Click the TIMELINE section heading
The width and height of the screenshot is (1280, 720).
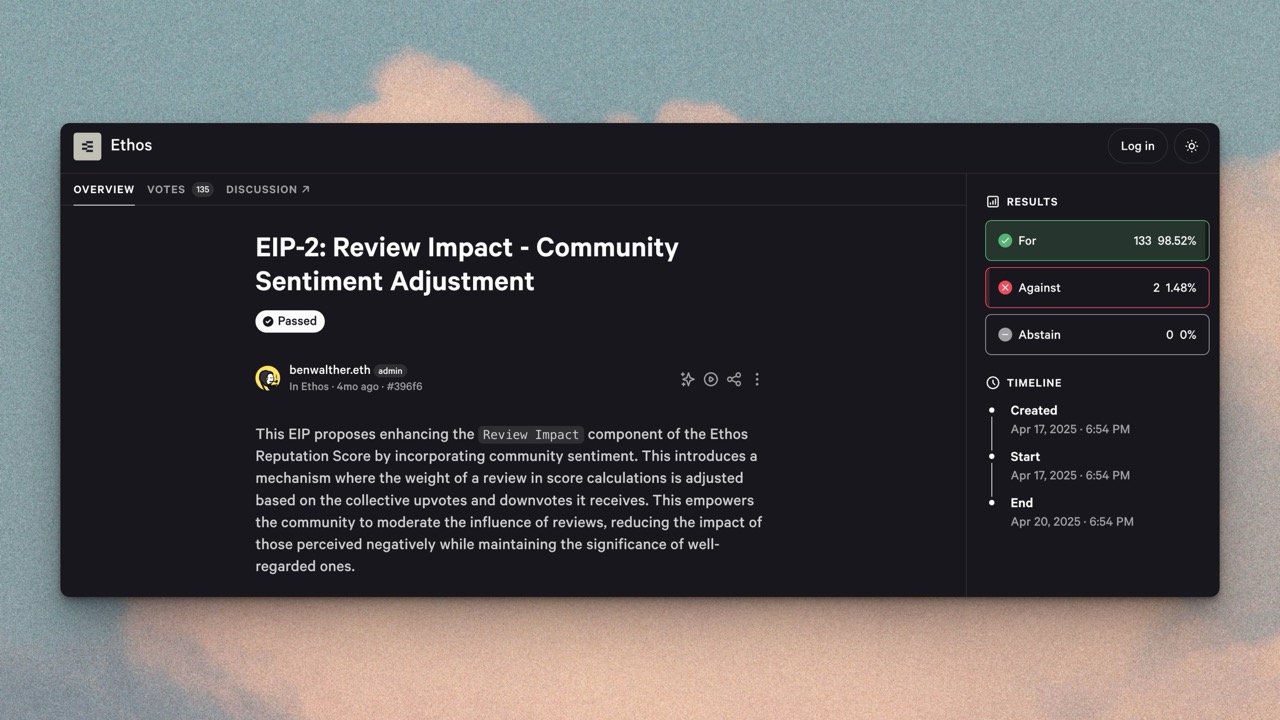pos(1034,382)
